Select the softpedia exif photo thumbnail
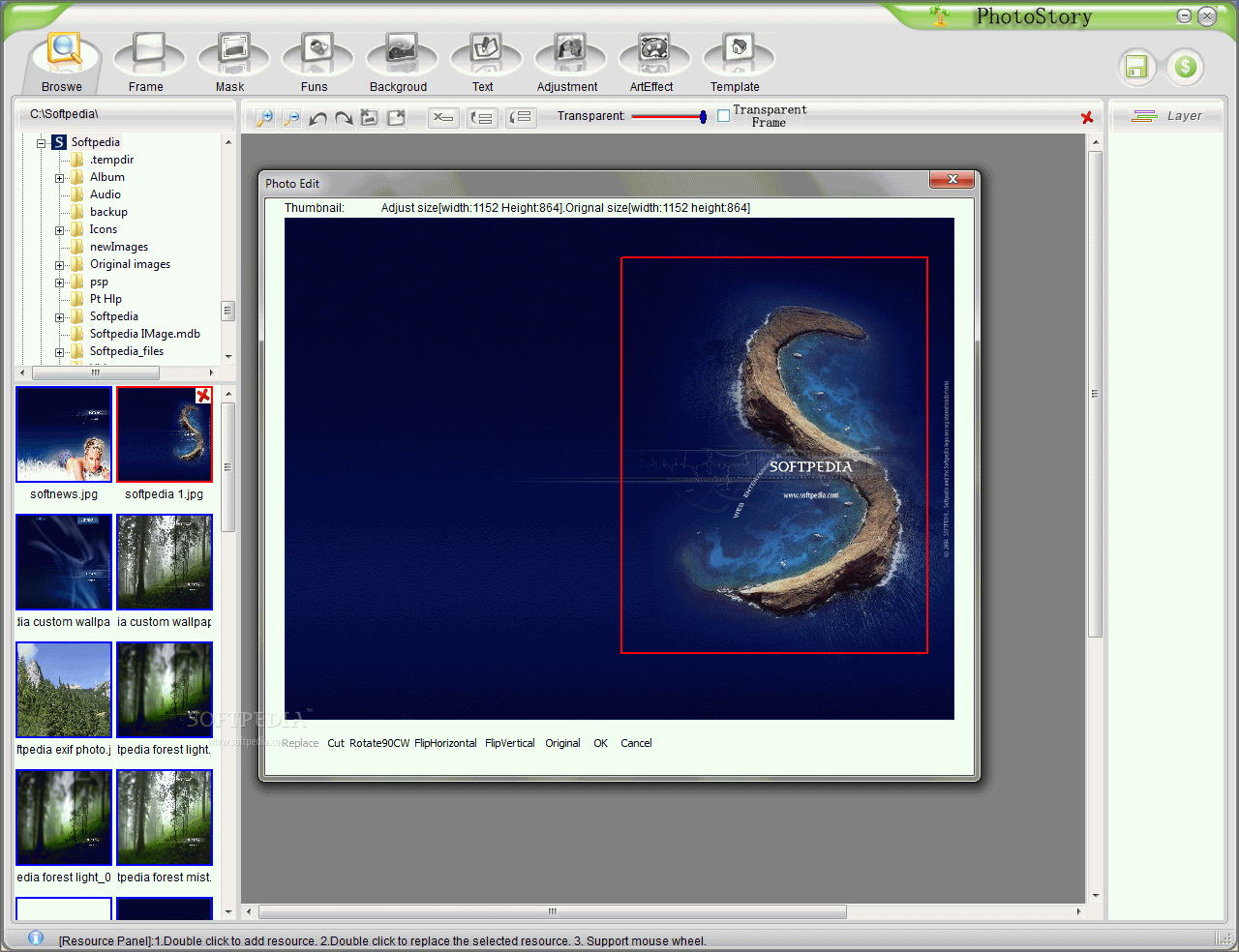 click(64, 690)
